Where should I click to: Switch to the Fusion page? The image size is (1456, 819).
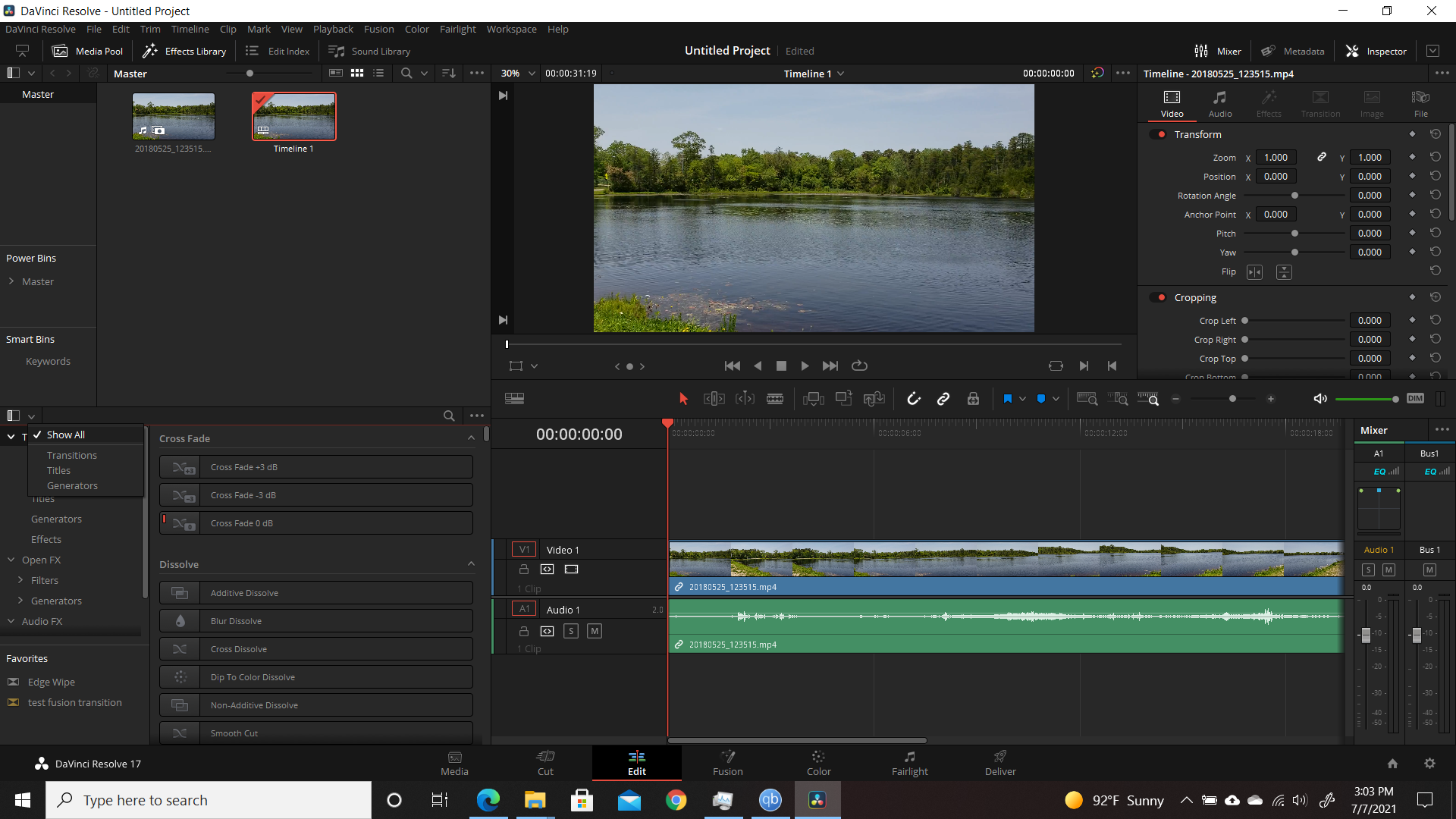(727, 763)
